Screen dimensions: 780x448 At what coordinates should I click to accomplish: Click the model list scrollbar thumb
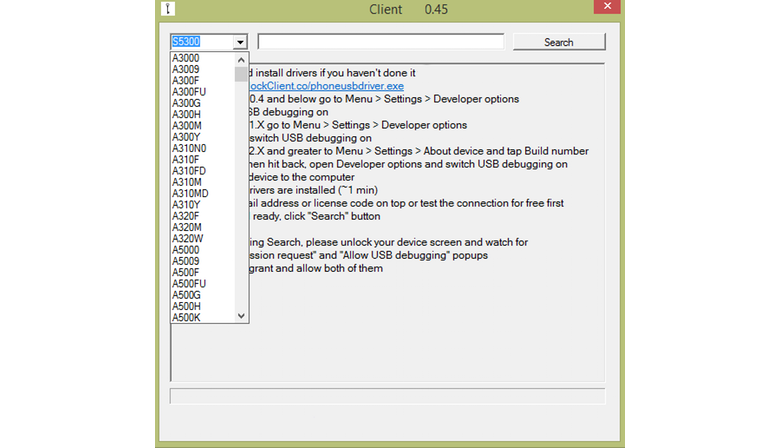241,74
